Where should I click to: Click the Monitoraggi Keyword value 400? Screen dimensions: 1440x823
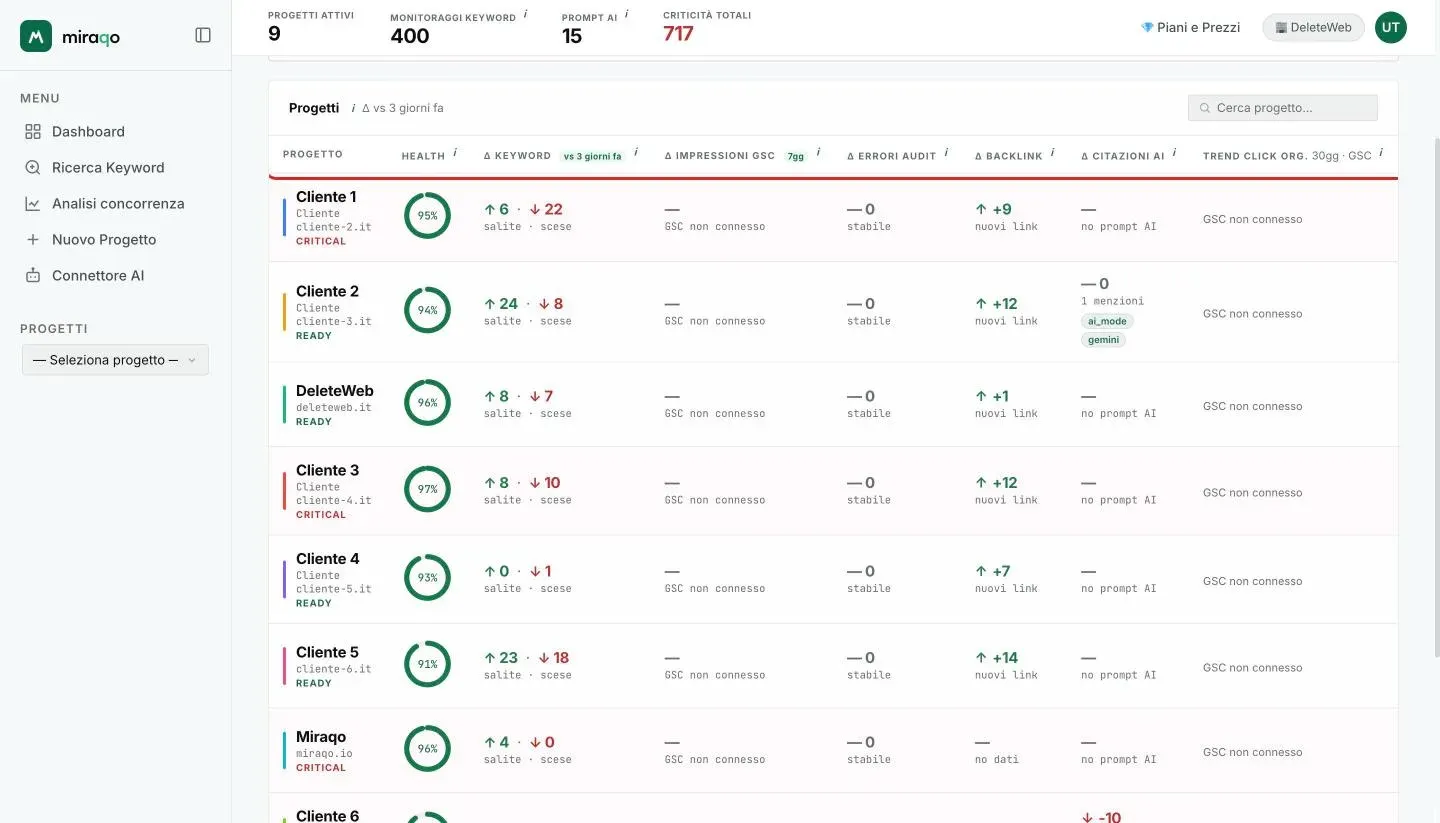pyautogui.click(x=410, y=36)
